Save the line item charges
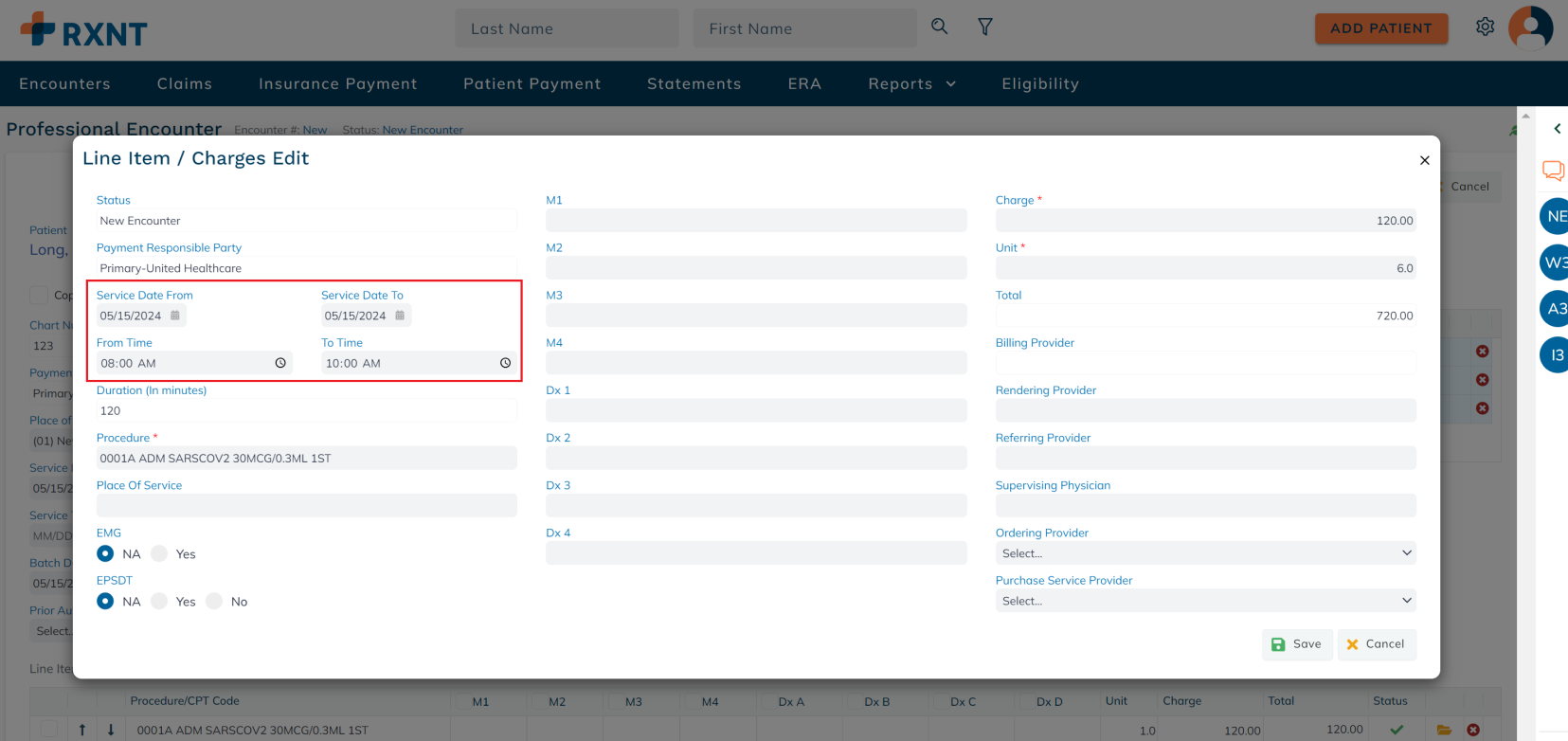1568x741 pixels. (1296, 644)
